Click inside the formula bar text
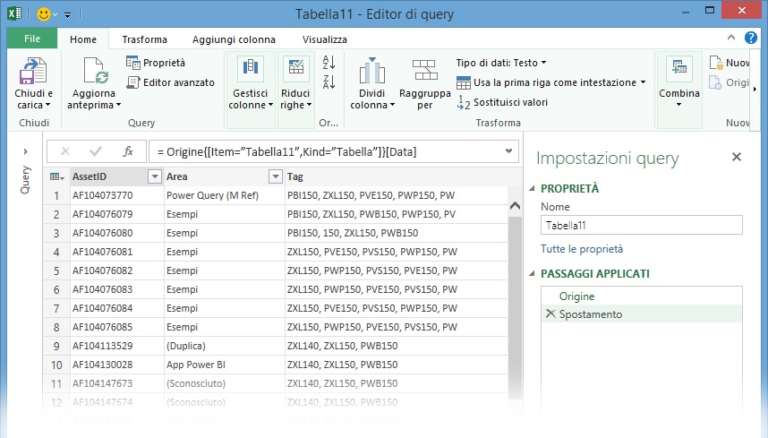 click(287, 152)
